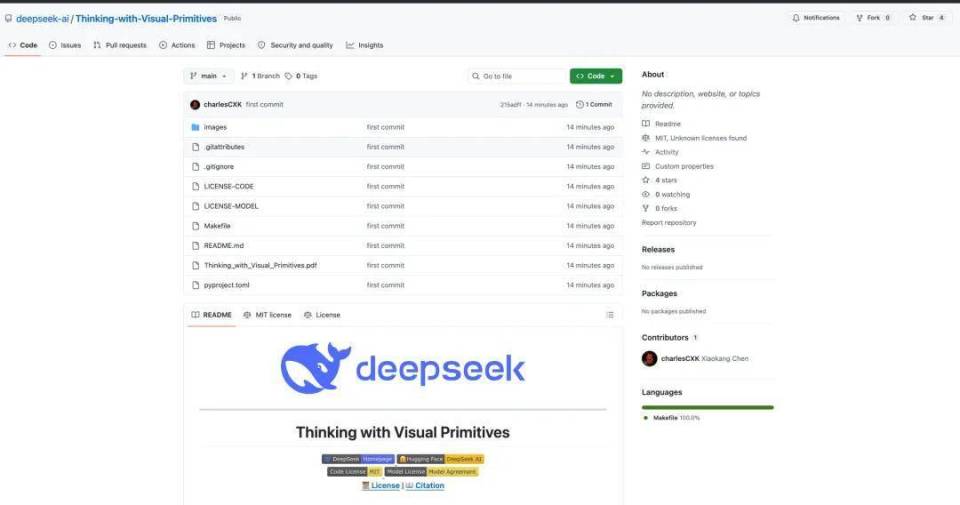
Task: Click the green Makefile language bar
Action: pyautogui.click(x=708, y=407)
